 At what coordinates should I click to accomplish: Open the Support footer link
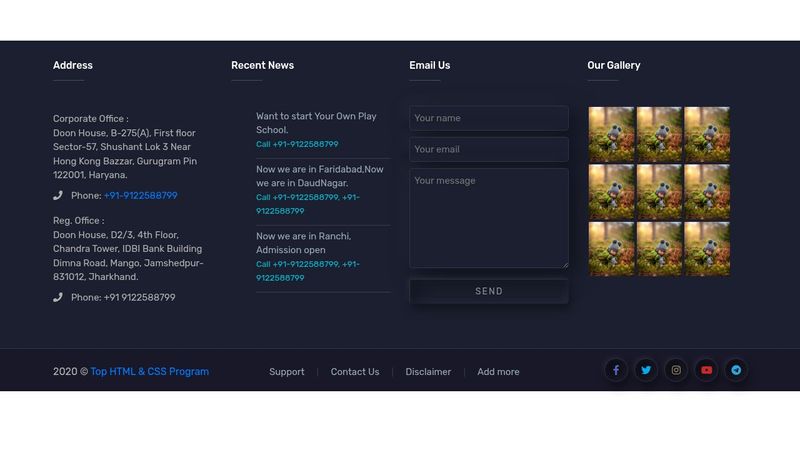pos(287,372)
